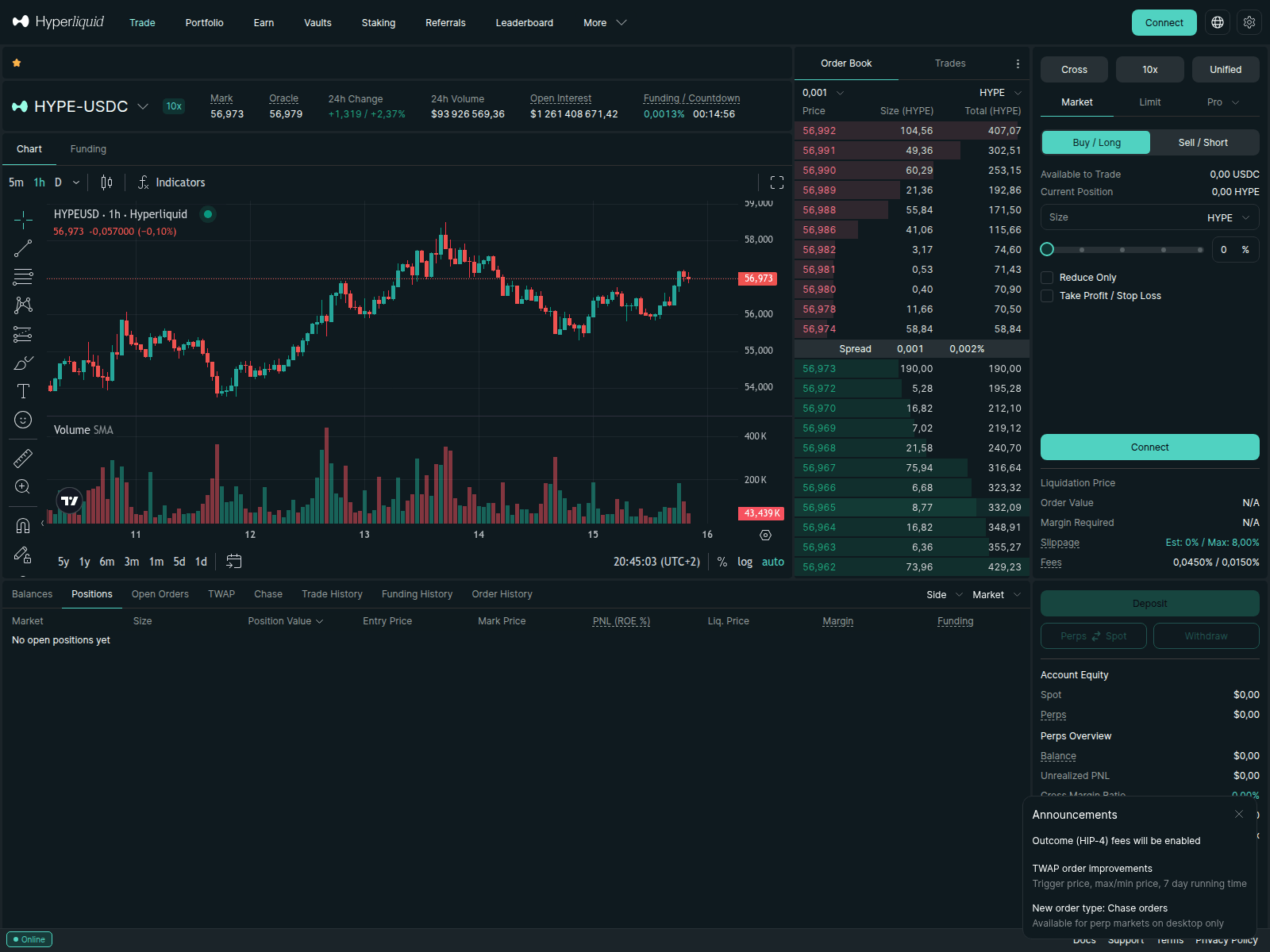Open the 0,001 price grouping dropdown

[x=823, y=93]
